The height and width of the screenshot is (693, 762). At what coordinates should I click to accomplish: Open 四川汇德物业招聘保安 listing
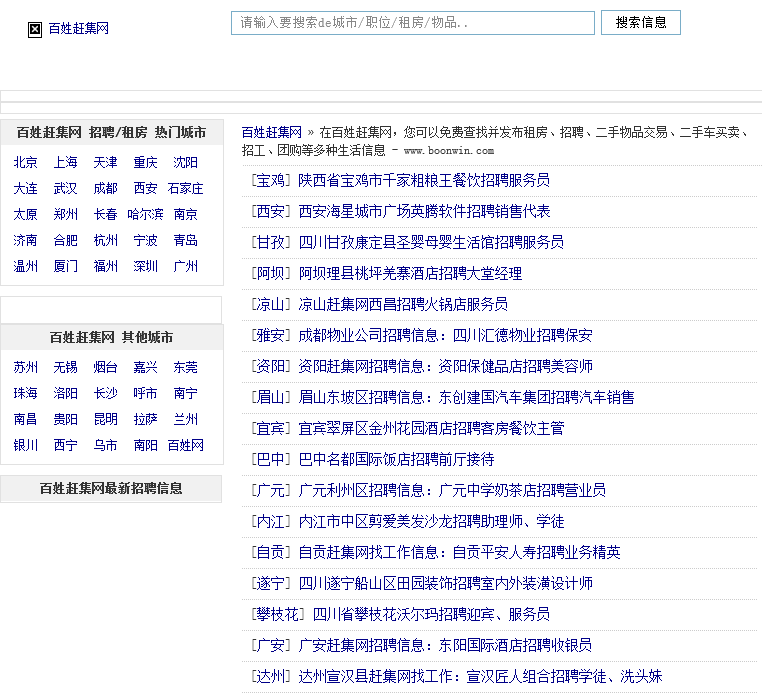click(x=445, y=335)
